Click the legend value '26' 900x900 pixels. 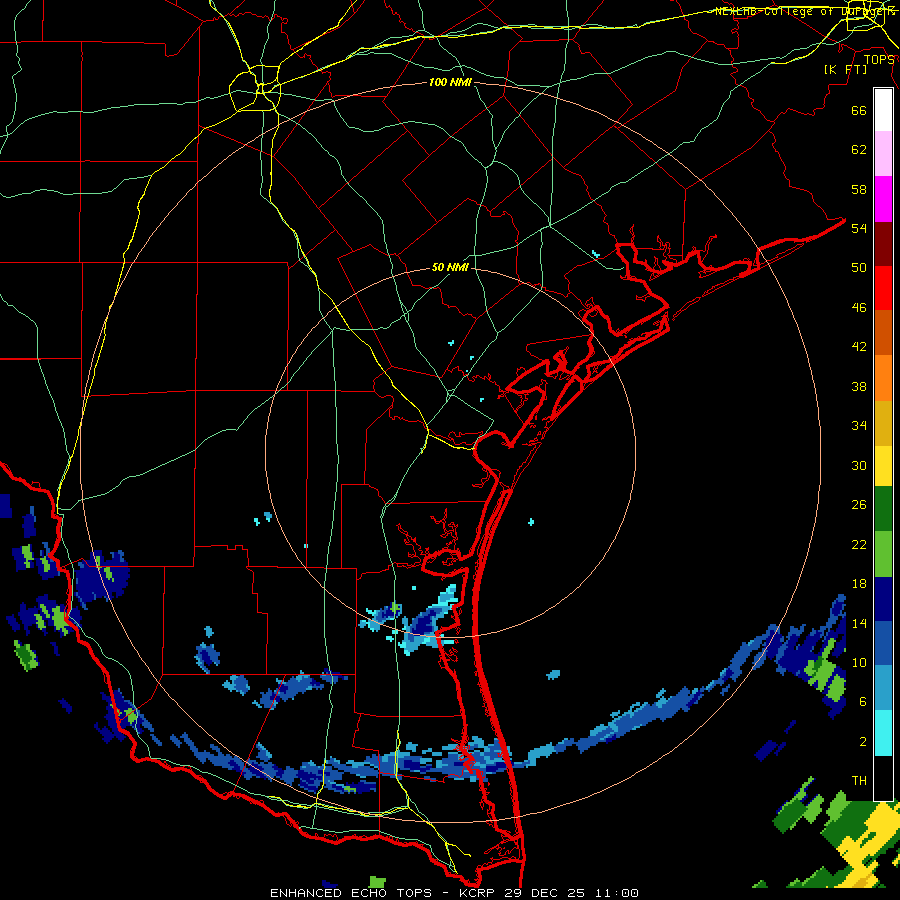pyautogui.click(x=859, y=505)
